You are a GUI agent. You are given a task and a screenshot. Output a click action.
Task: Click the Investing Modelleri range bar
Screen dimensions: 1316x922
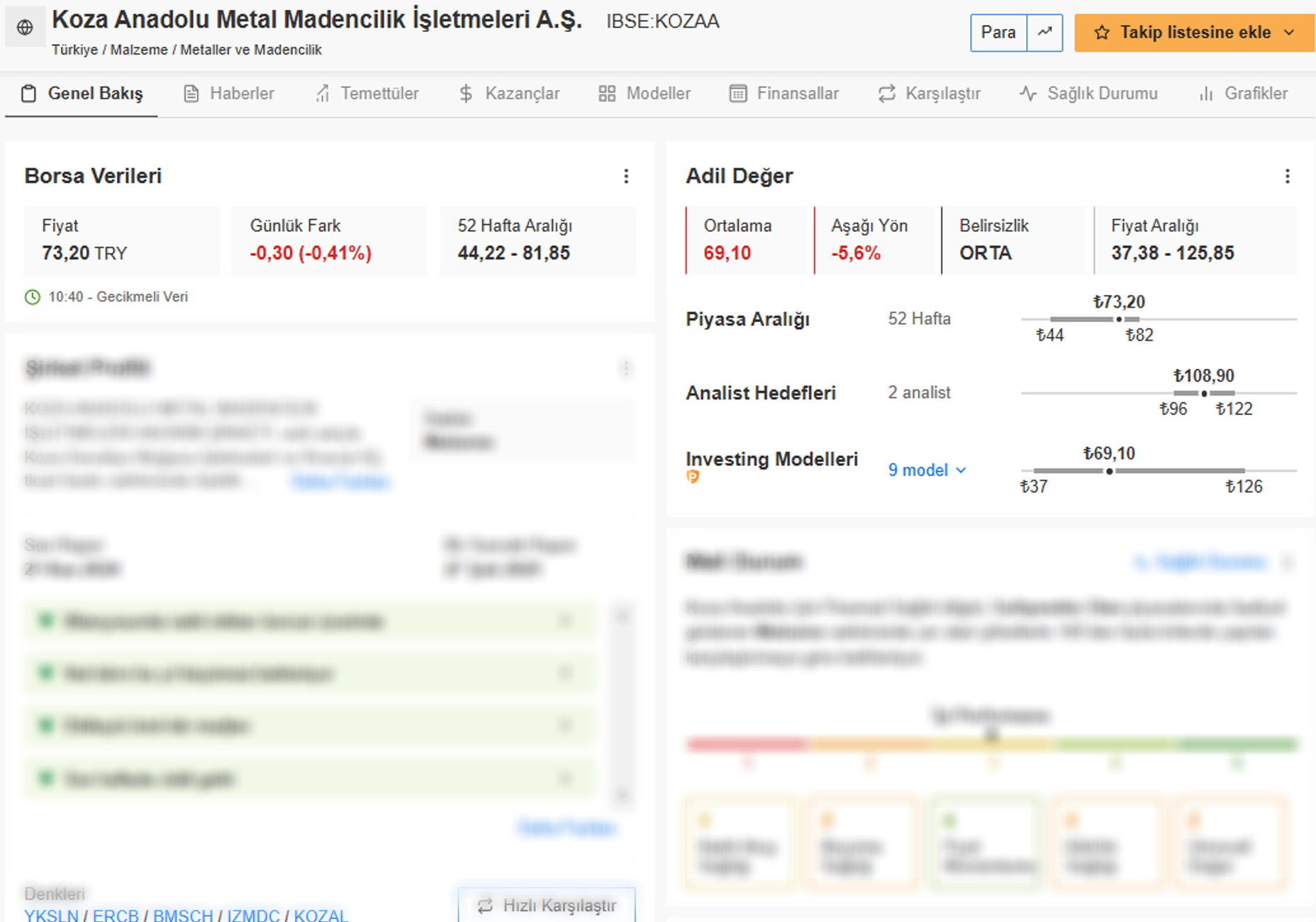coord(1159,471)
